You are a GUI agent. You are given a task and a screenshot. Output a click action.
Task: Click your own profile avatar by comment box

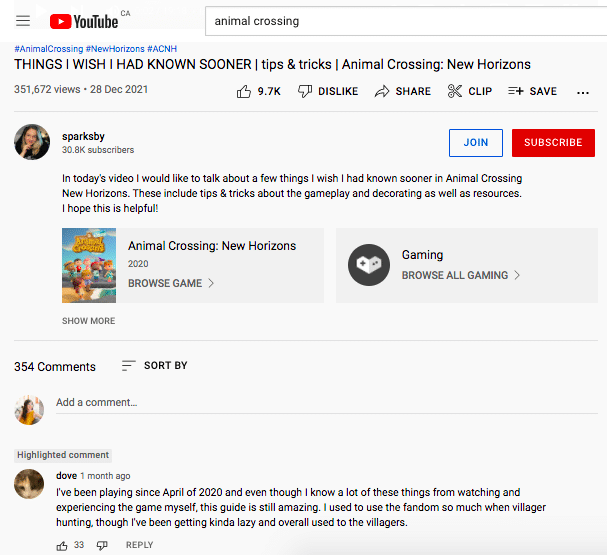[29, 410]
